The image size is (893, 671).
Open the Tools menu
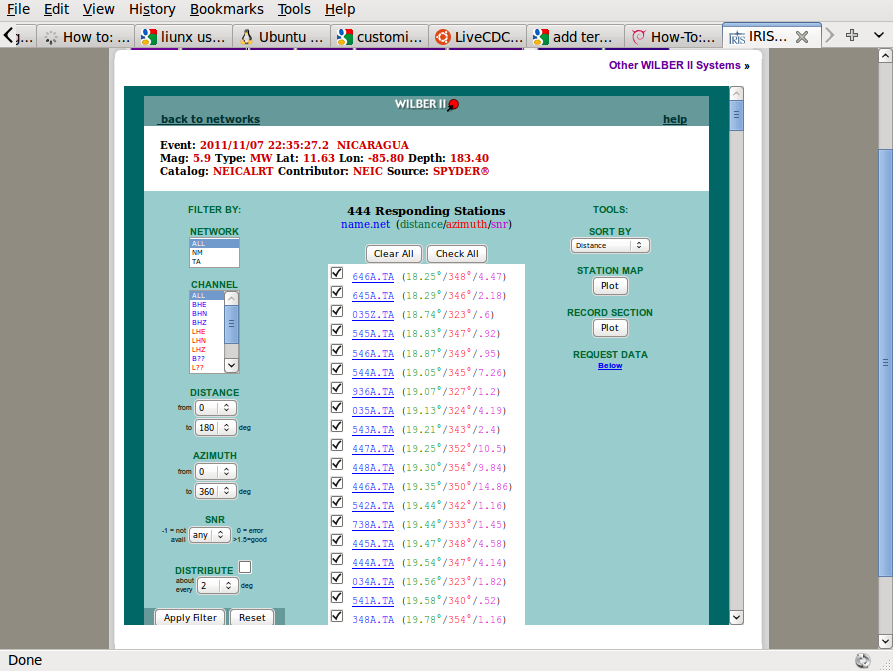coord(294,9)
